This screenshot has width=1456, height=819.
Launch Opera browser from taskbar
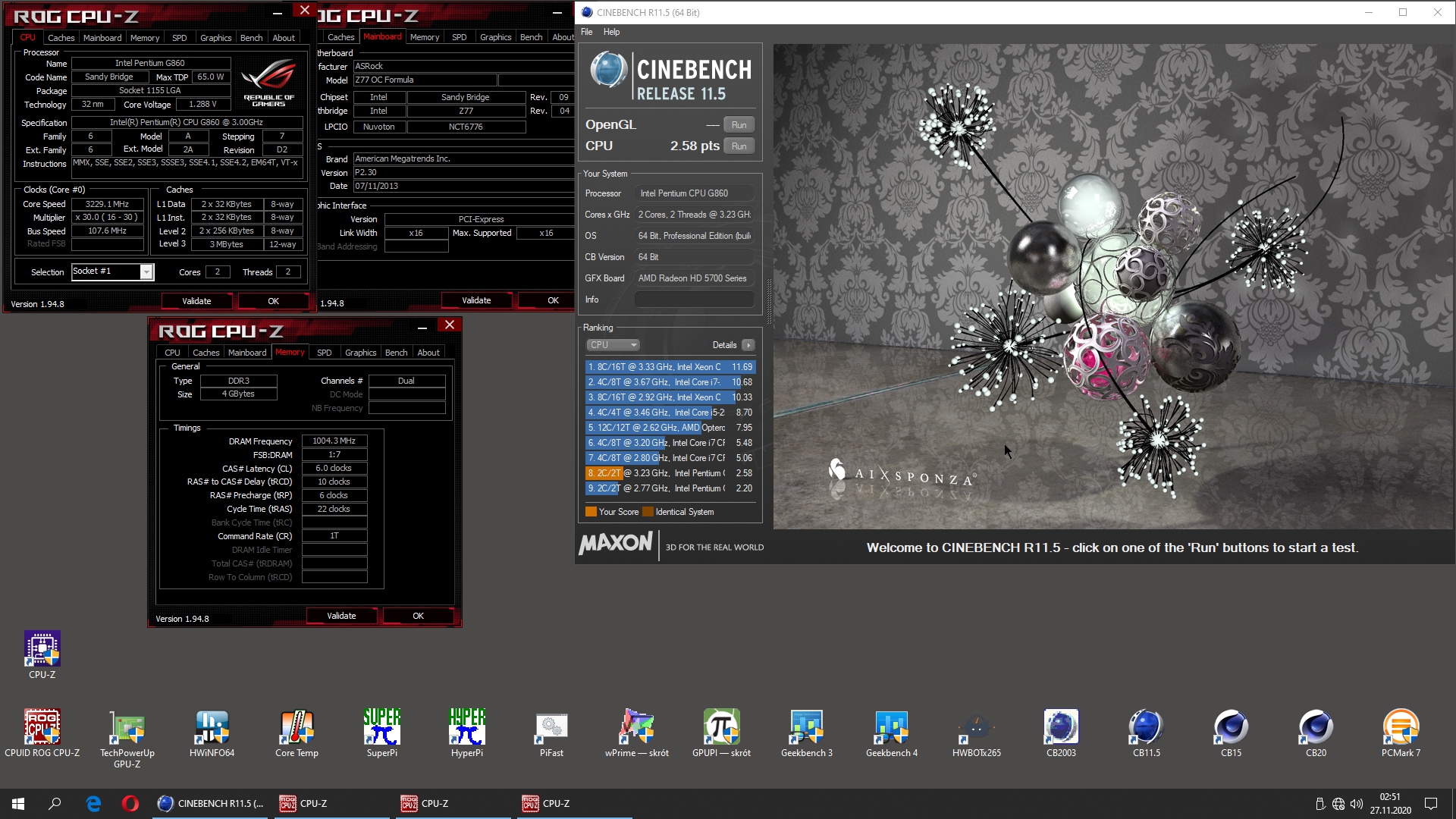(x=130, y=804)
